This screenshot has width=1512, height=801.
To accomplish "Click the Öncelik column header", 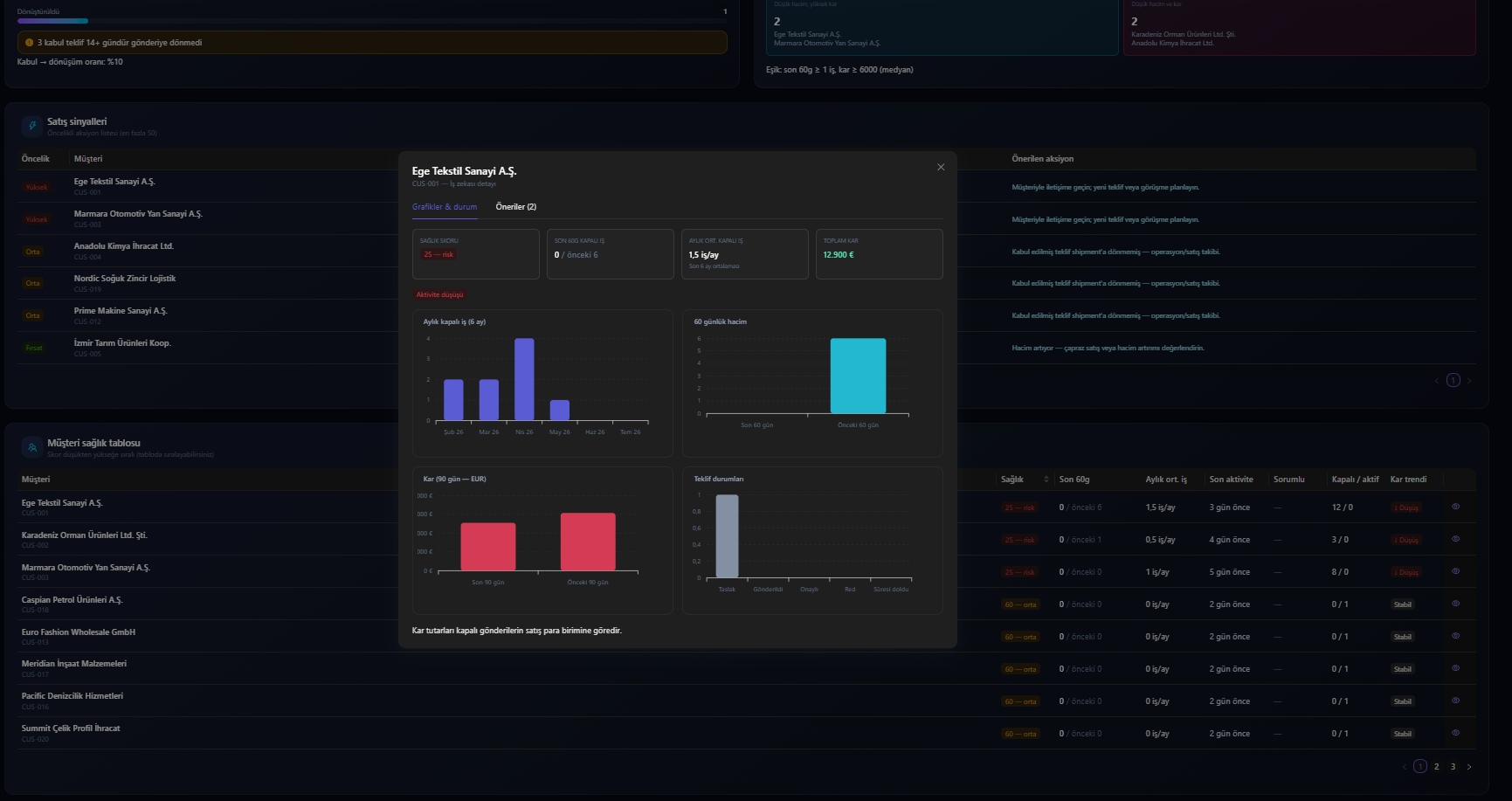I will (x=36, y=159).
